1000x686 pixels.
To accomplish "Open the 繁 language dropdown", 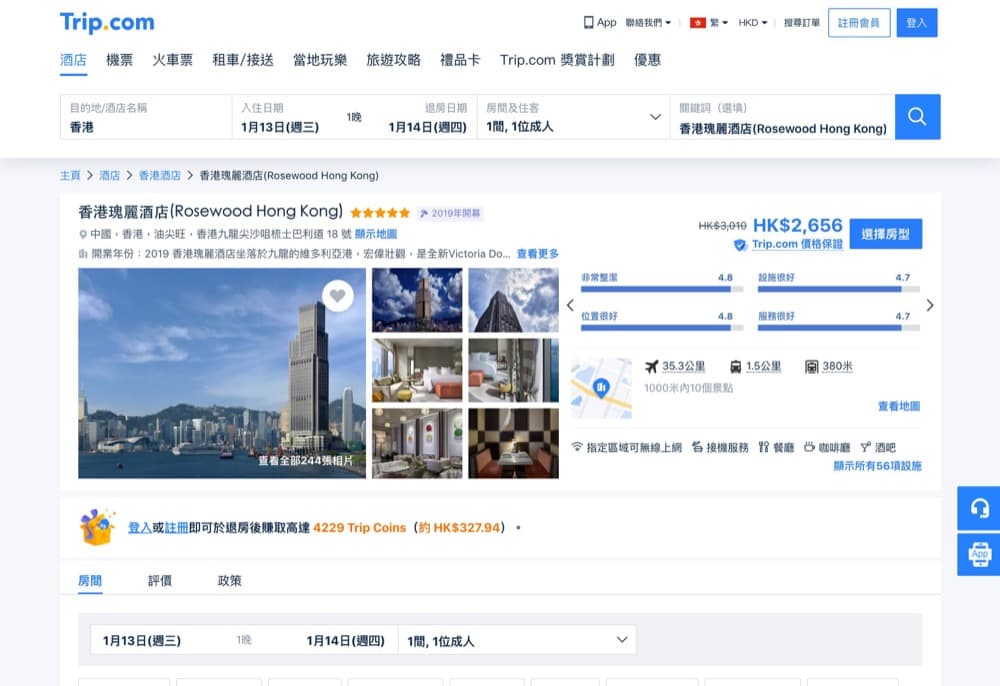I will click(x=719, y=22).
